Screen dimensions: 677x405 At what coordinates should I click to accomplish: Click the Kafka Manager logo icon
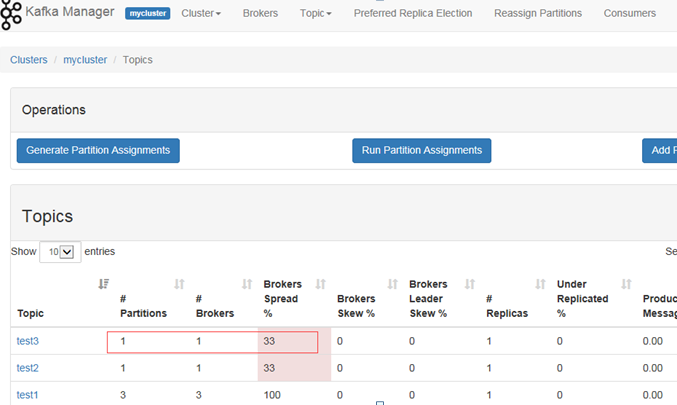(10, 15)
